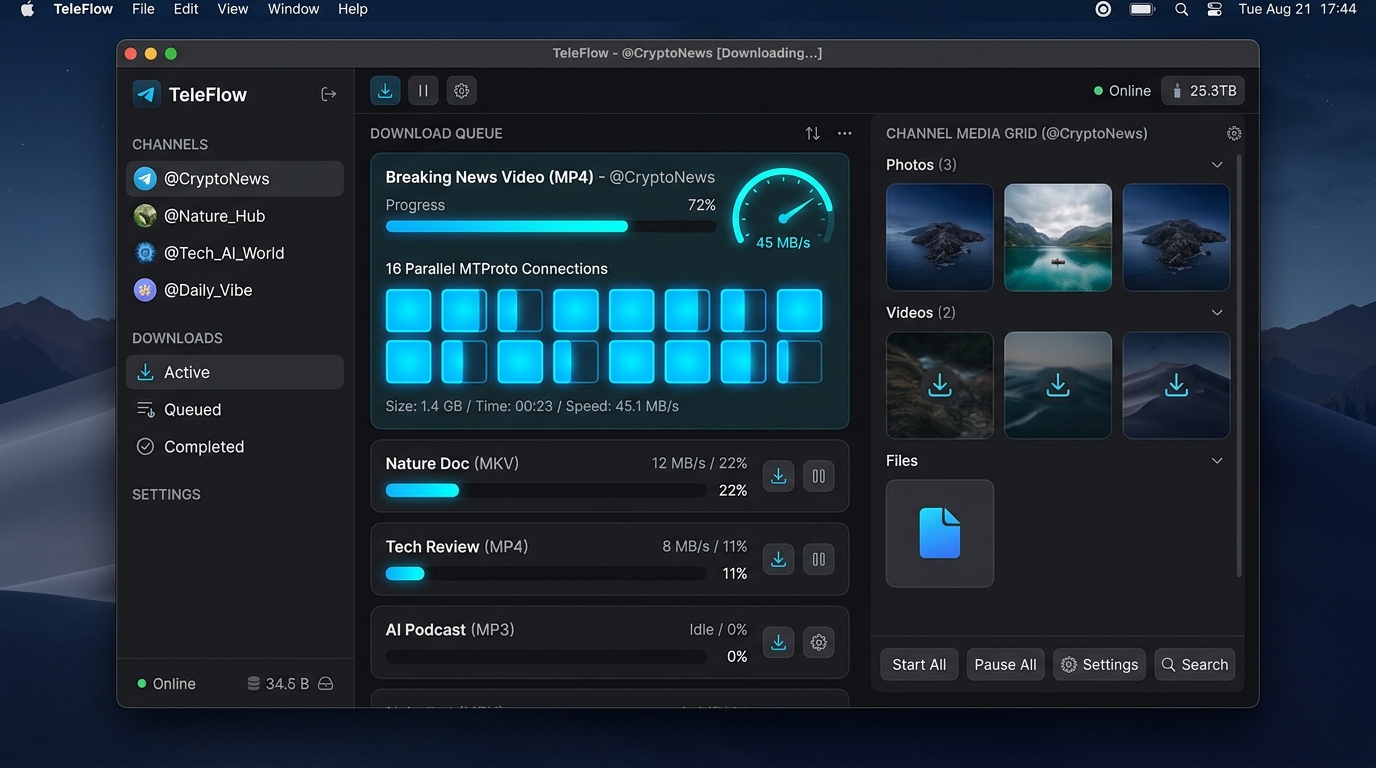Image resolution: width=1376 pixels, height=768 pixels.
Task: Click the Start All button
Action: click(x=919, y=665)
